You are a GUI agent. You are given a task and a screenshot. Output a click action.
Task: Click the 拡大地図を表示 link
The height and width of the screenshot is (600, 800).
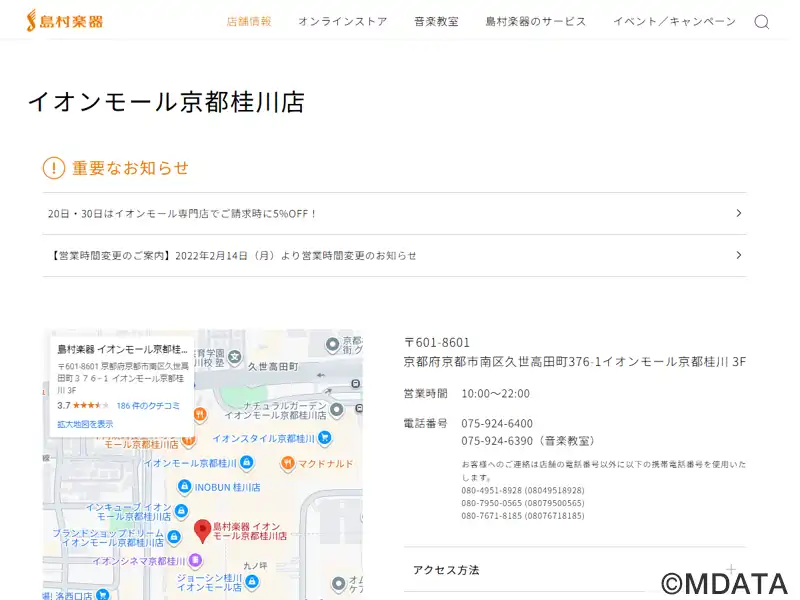click(x=85, y=424)
